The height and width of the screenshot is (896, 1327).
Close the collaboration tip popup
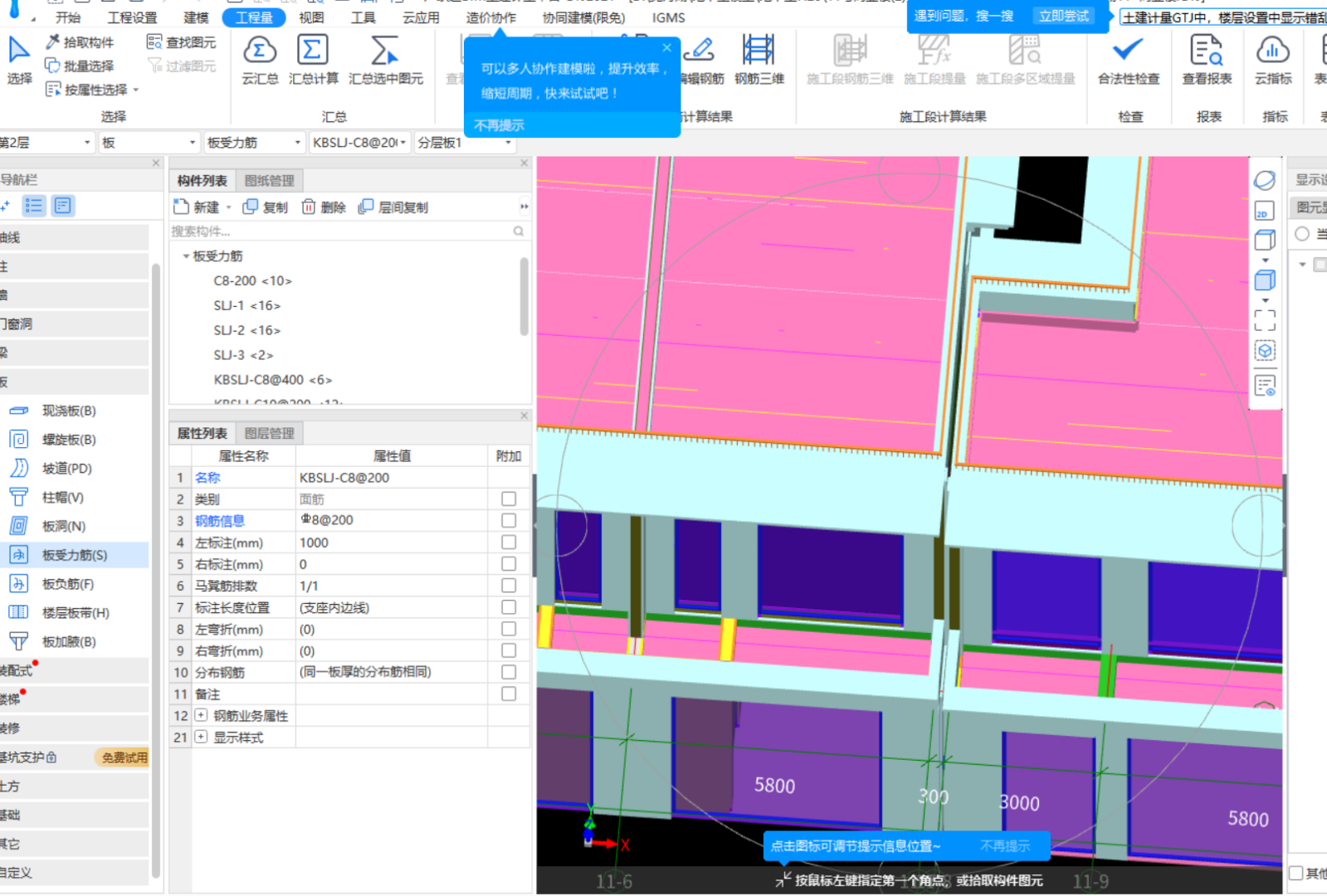coord(667,47)
